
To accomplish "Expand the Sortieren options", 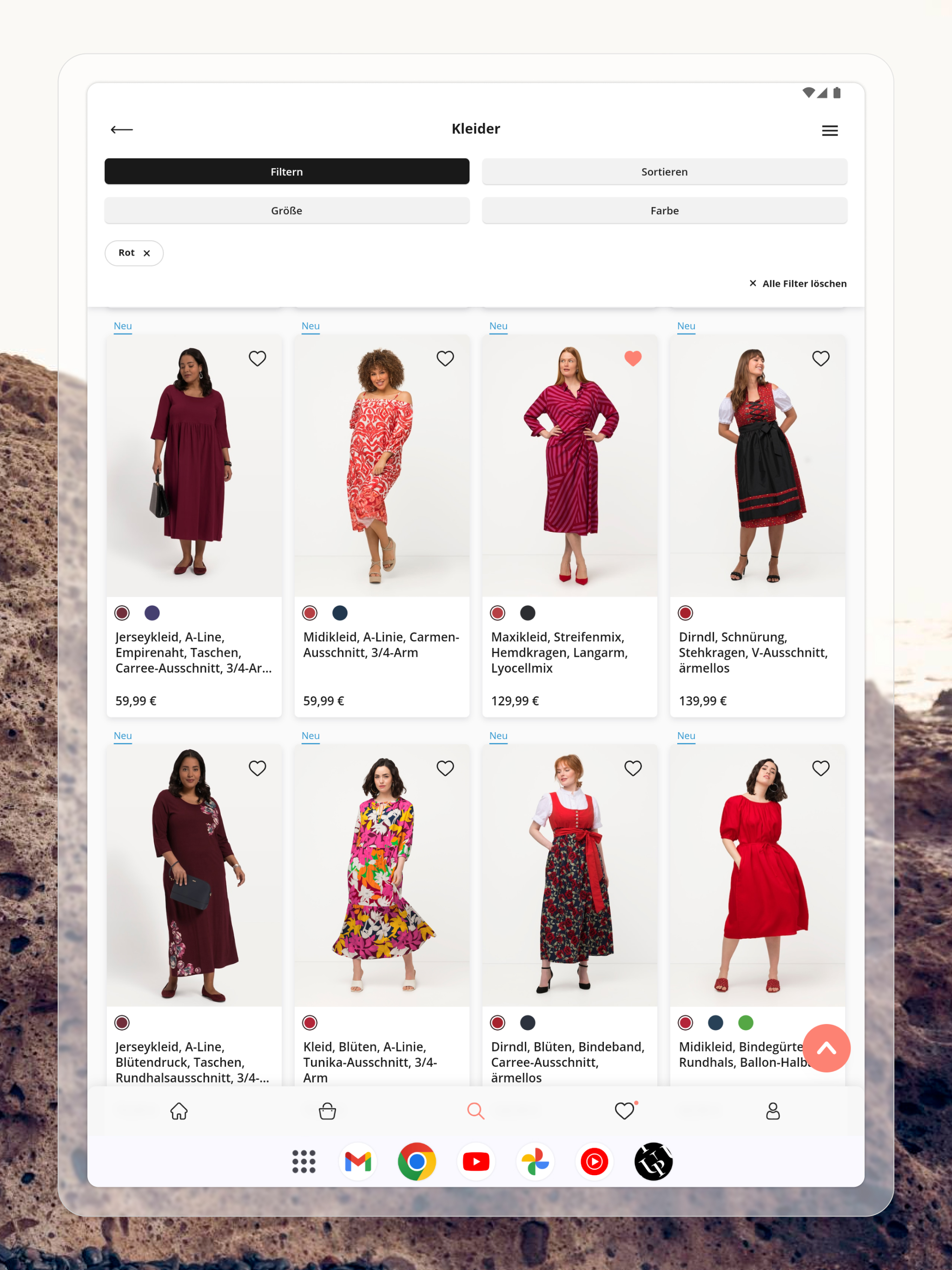I will 664,172.
